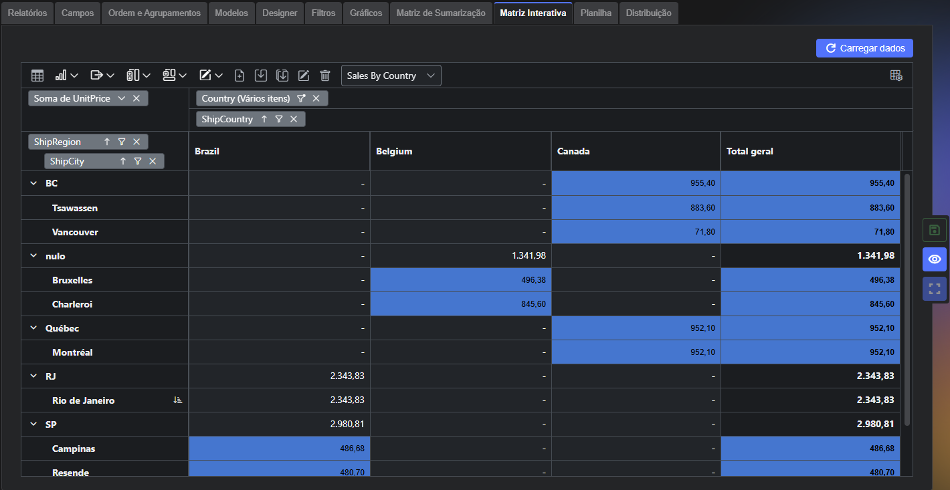This screenshot has height=490, width=950.
Task: Open the Sales By Country dropdown
Action: [x=391, y=76]
